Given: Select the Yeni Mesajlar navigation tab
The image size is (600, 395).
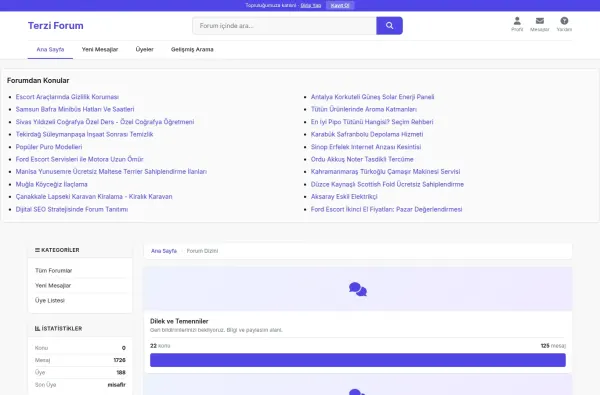Looking at the screenshot, I should click(100, 49).
